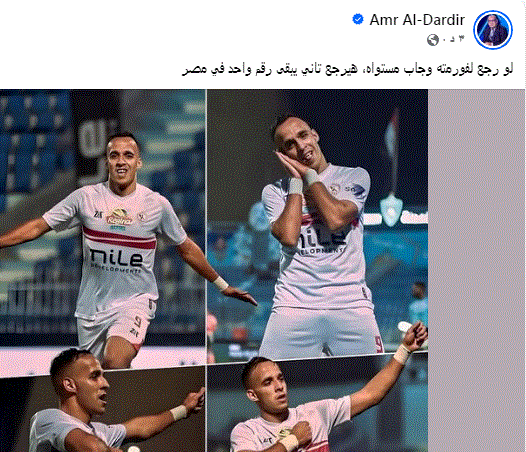Click the post timestamp beside the globe
This screenshot has width=526, height=452.
453,39
